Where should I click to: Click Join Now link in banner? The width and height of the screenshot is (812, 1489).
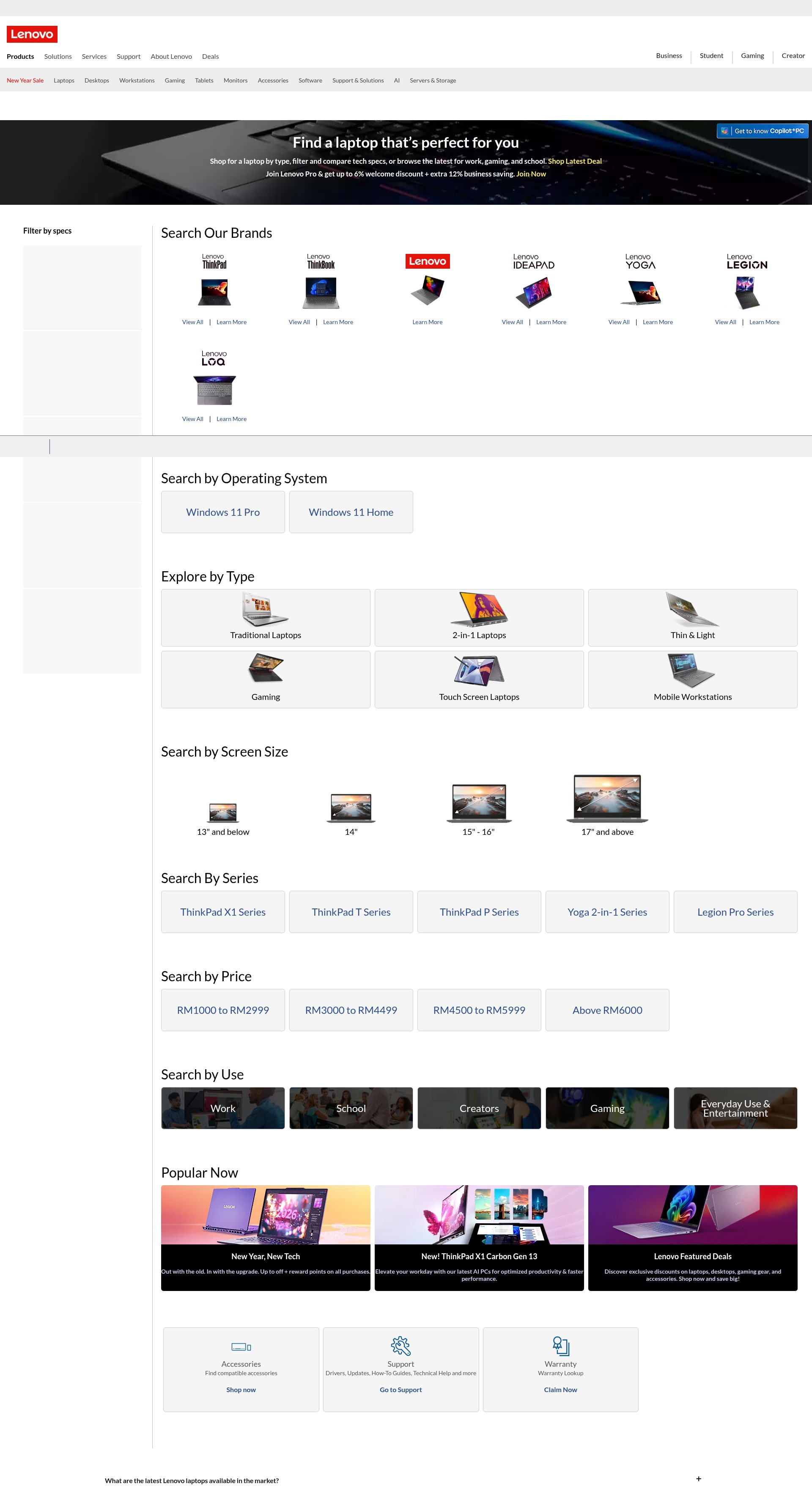point(530,174)
